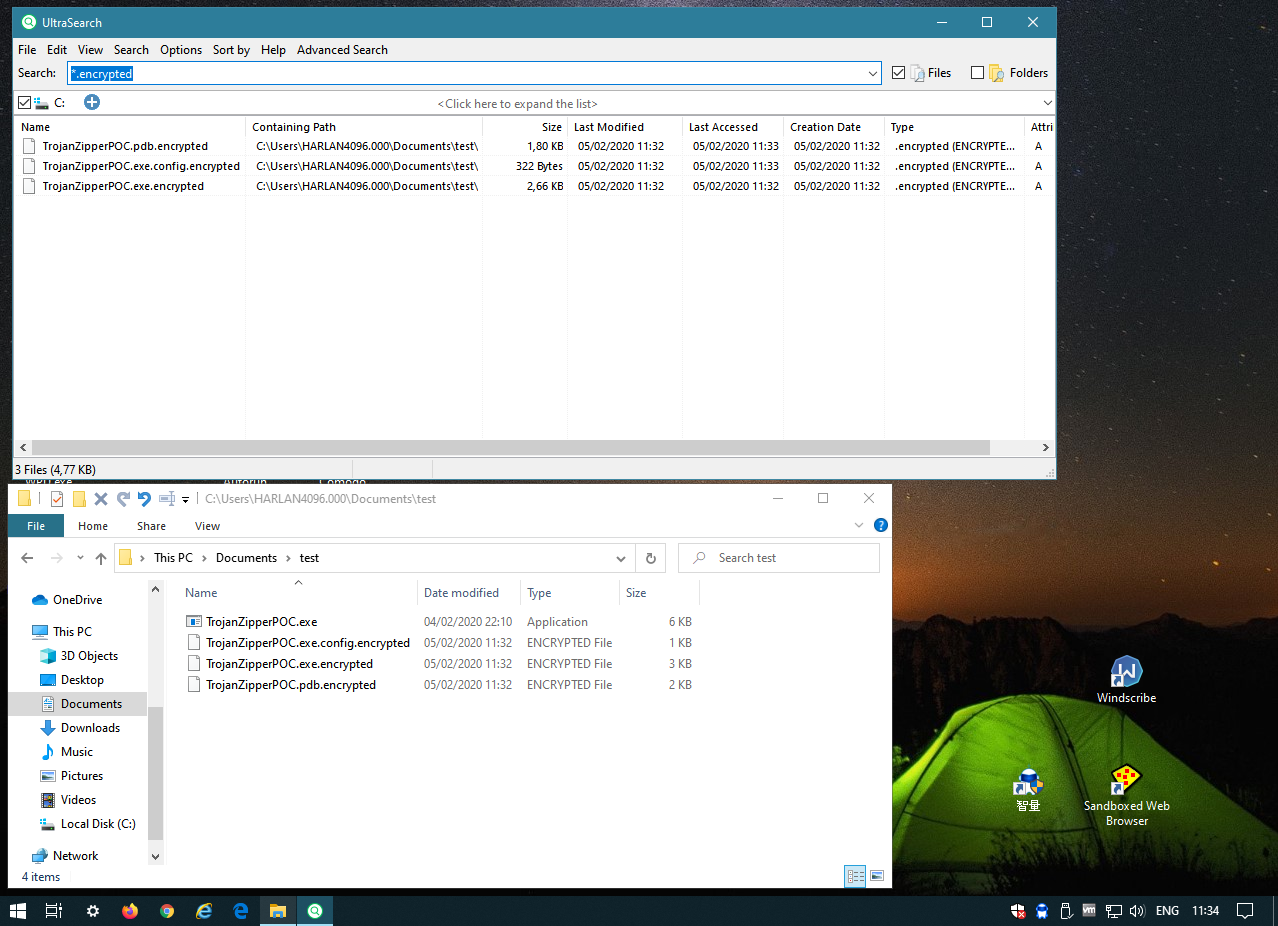Open Explorer address bar history dropdown
The image size is (1278, 926).
tap(621, 558)
